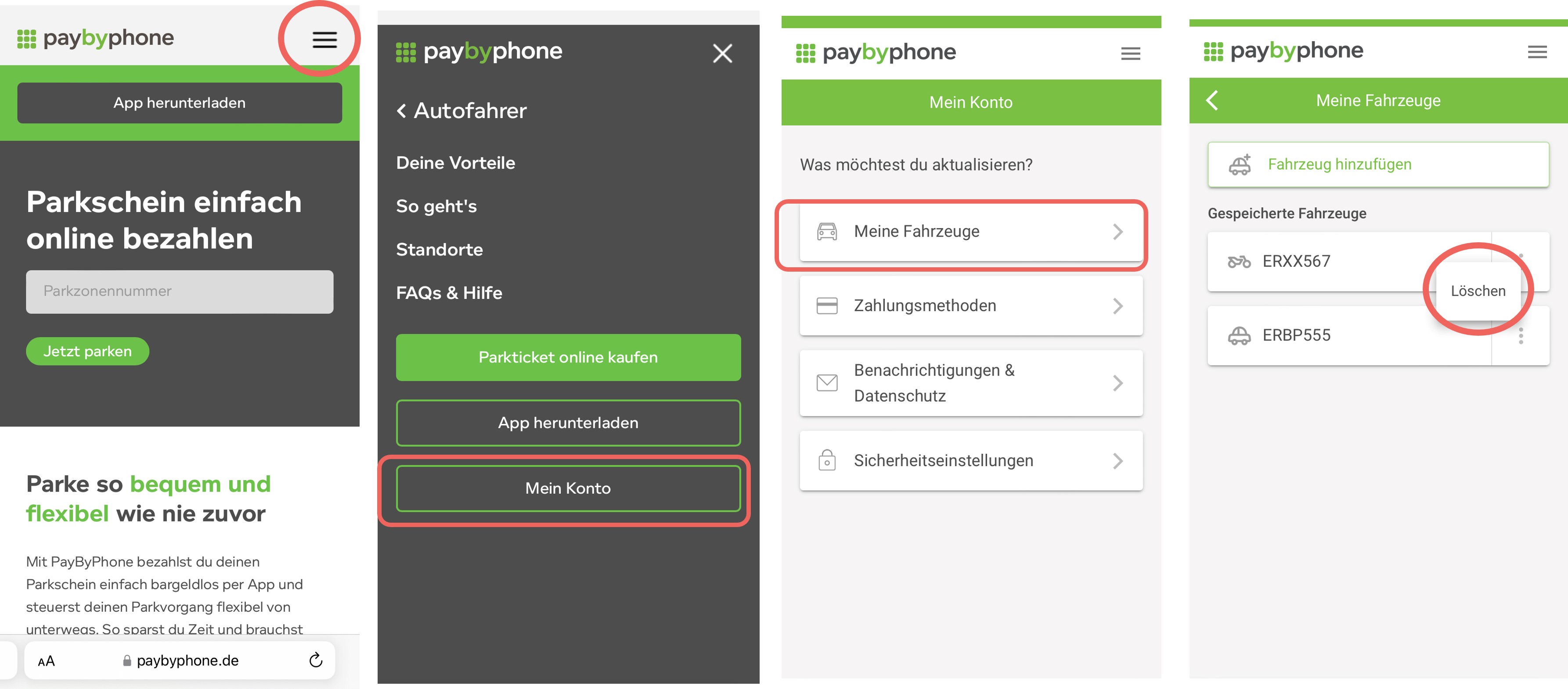1568x689 pixels.
Task: Open three-dot options for ERBP555
Action: point(1521,336)
